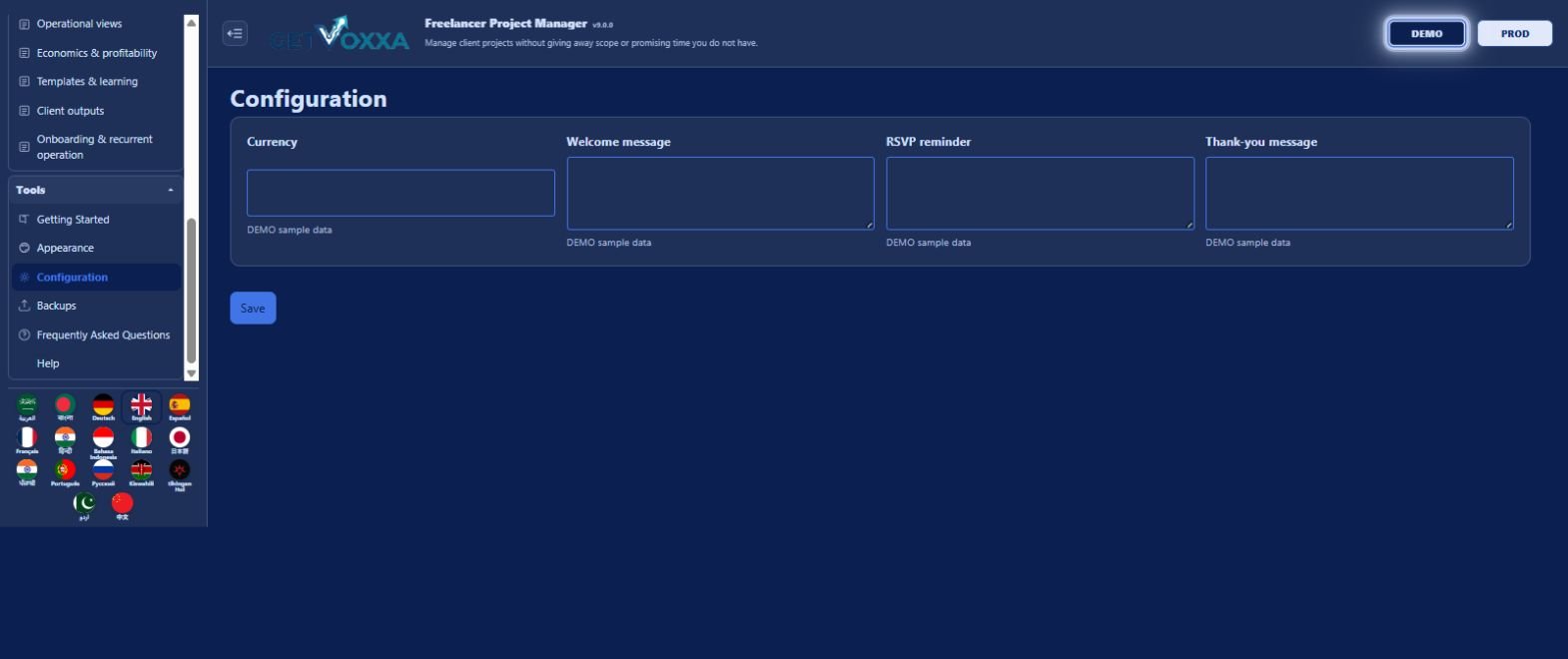1568x659 pixels.
Task: Switch language to Bahasa Indonesia
Action: click(x=103, y=442)
